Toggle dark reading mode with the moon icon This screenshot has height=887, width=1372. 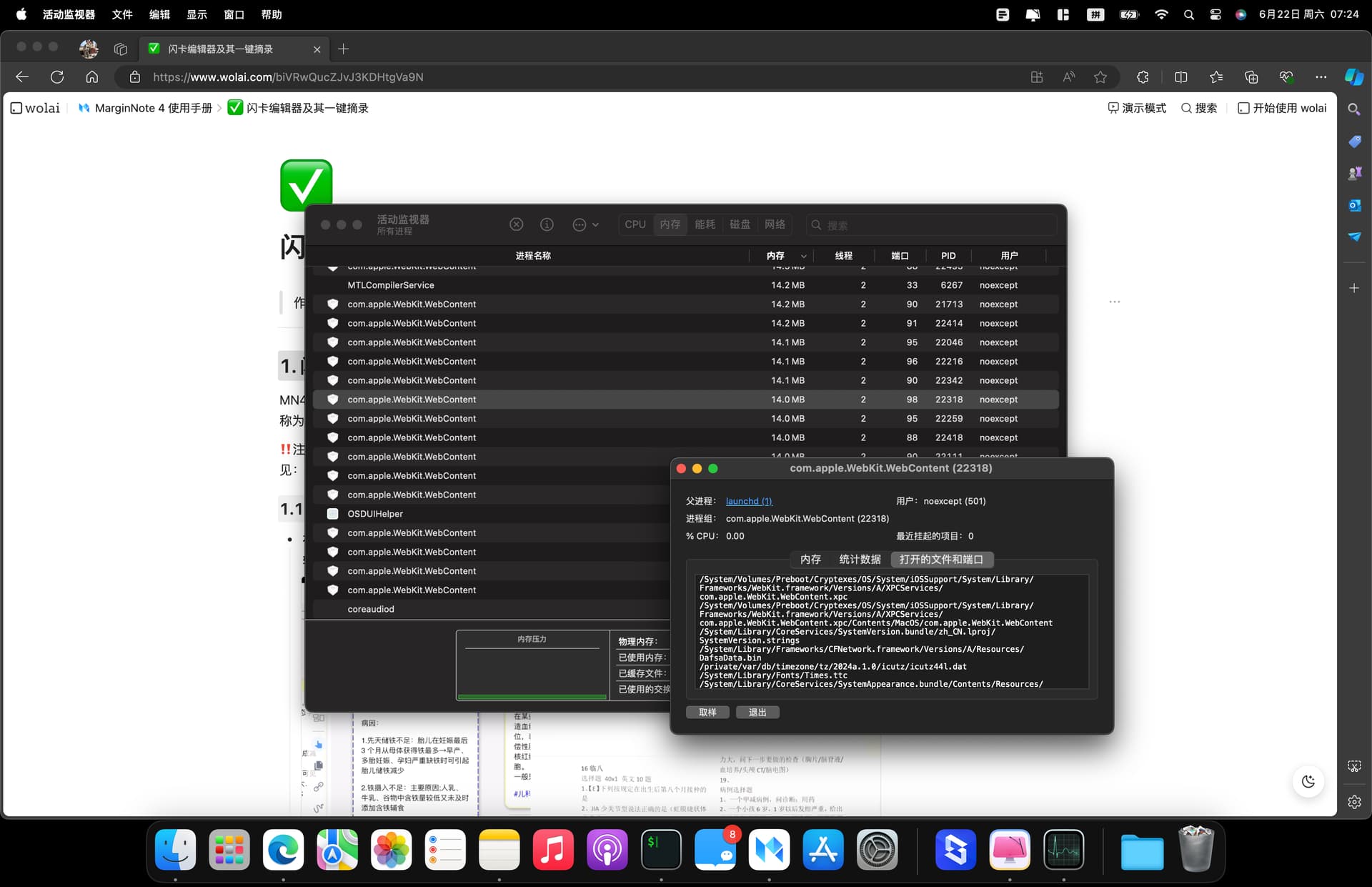tap(1308, 781)
